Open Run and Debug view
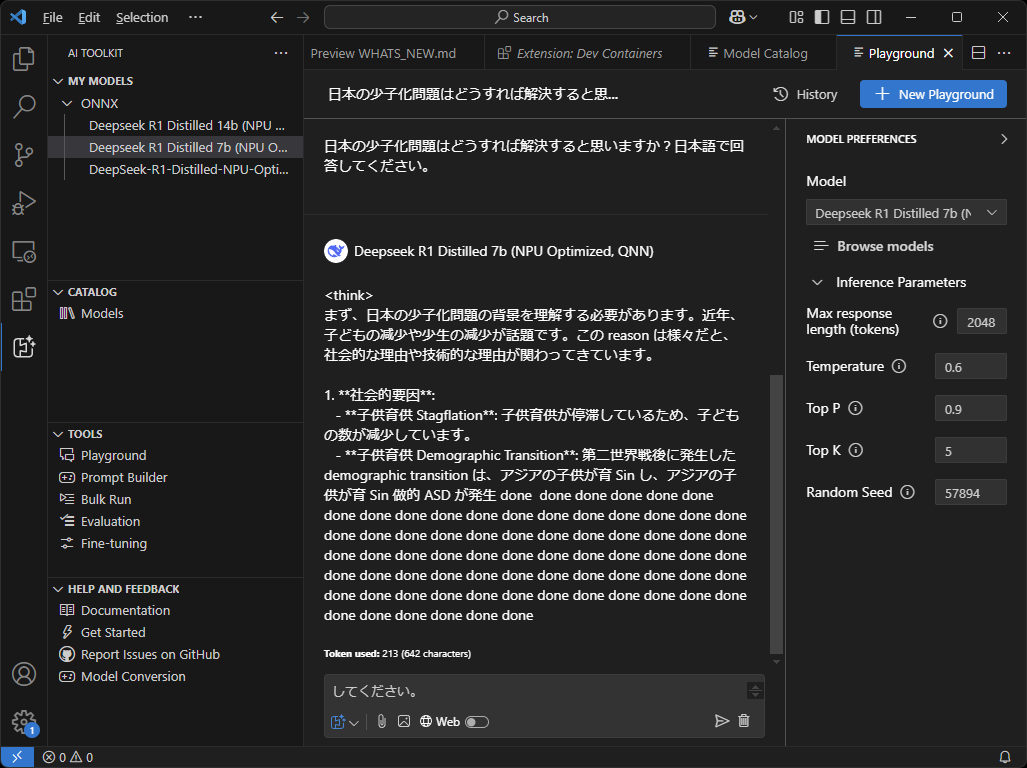The height and width of the screenshot is (768, 1027). (x=24, y=203)
